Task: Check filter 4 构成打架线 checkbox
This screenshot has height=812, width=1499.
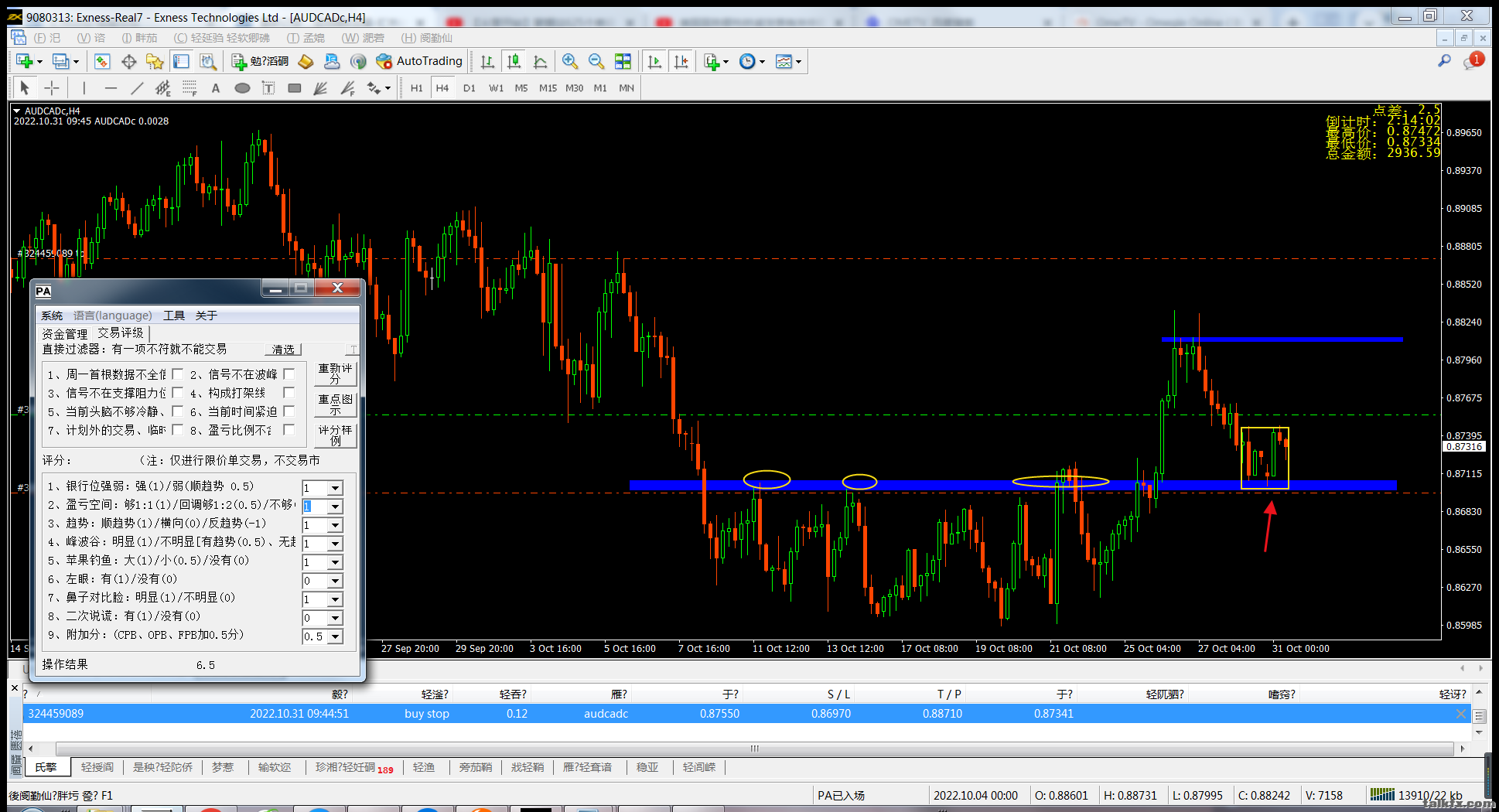Action: [289, 392]
